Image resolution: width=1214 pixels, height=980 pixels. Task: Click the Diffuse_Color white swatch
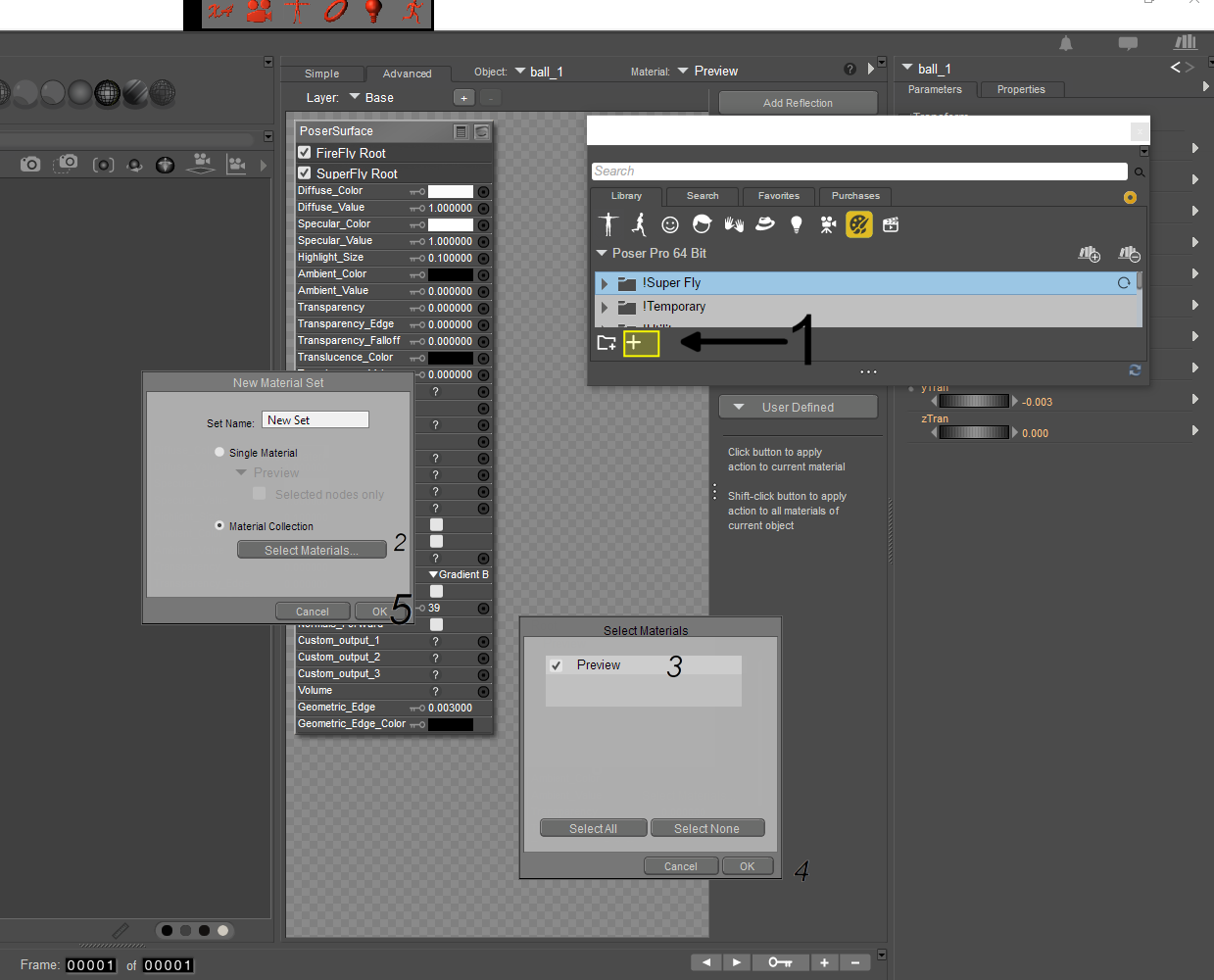[x=451, y=191]
